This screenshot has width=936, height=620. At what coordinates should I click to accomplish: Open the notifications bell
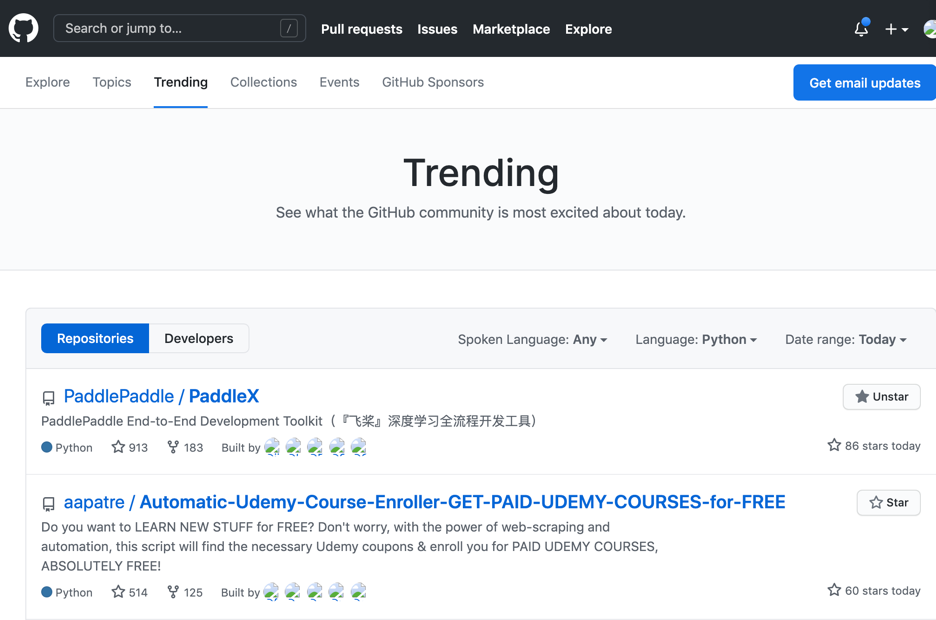point(861,28)
